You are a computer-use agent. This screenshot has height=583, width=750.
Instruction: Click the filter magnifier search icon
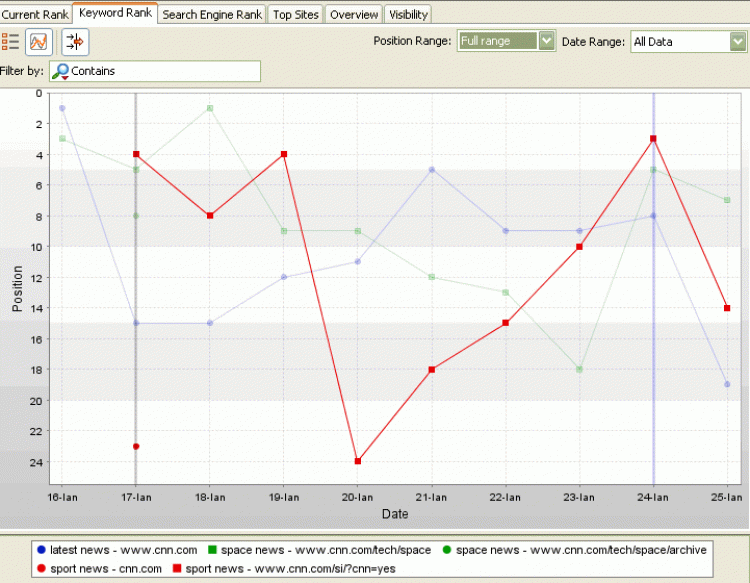[x=61, y=71]
